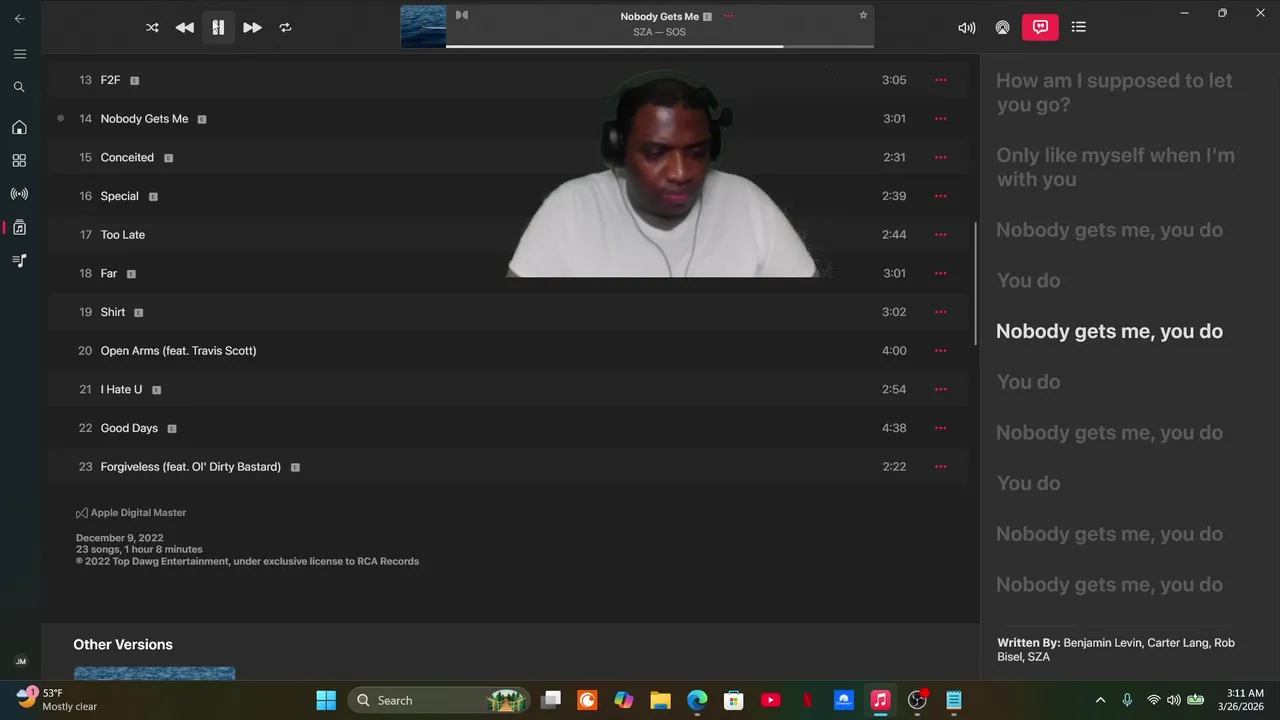Open Task View on taskbar
The width and height of the screenshot is (1280, 720).
[x=551, y=700]
